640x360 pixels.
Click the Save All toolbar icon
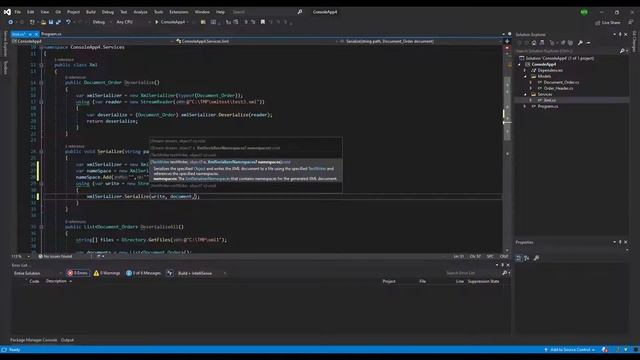tap(58, 22)
